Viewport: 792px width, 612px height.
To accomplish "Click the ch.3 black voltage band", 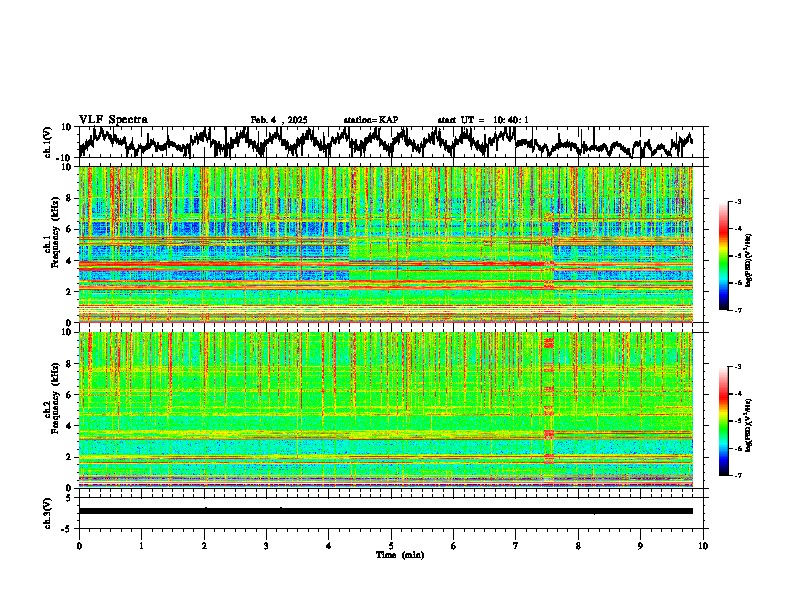I will click(386, 511).
